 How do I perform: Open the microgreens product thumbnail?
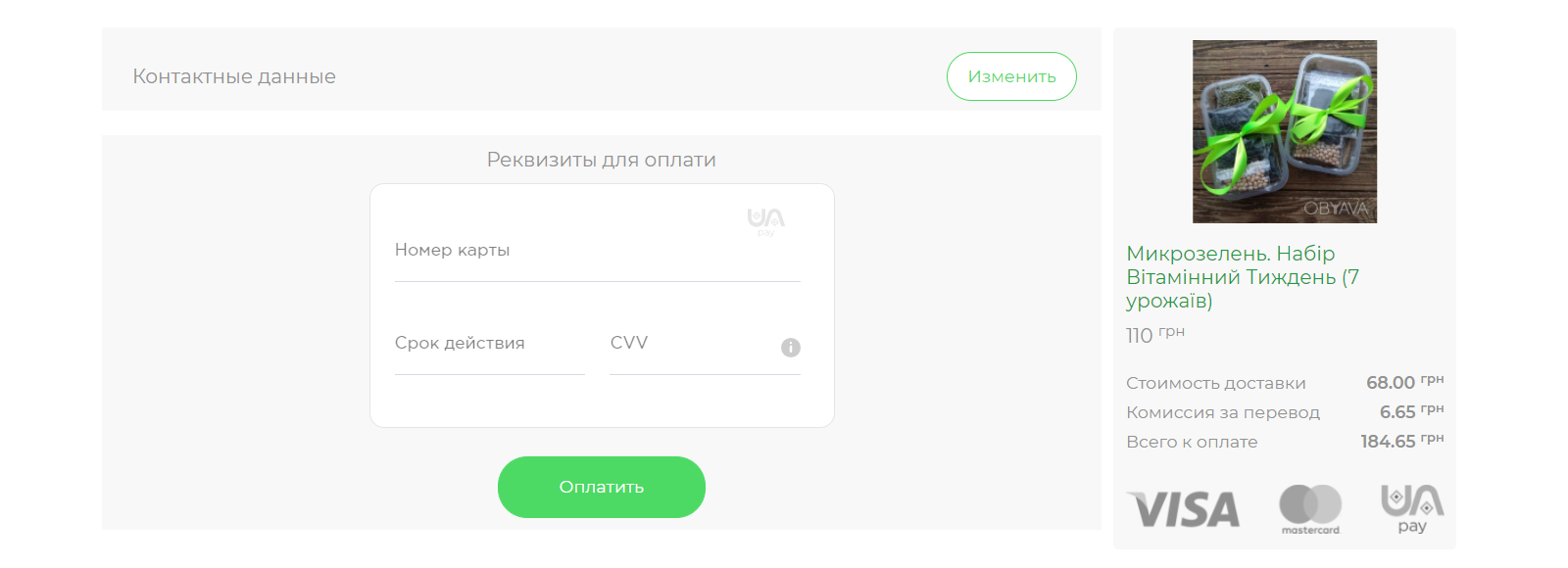pos(1284,131)
